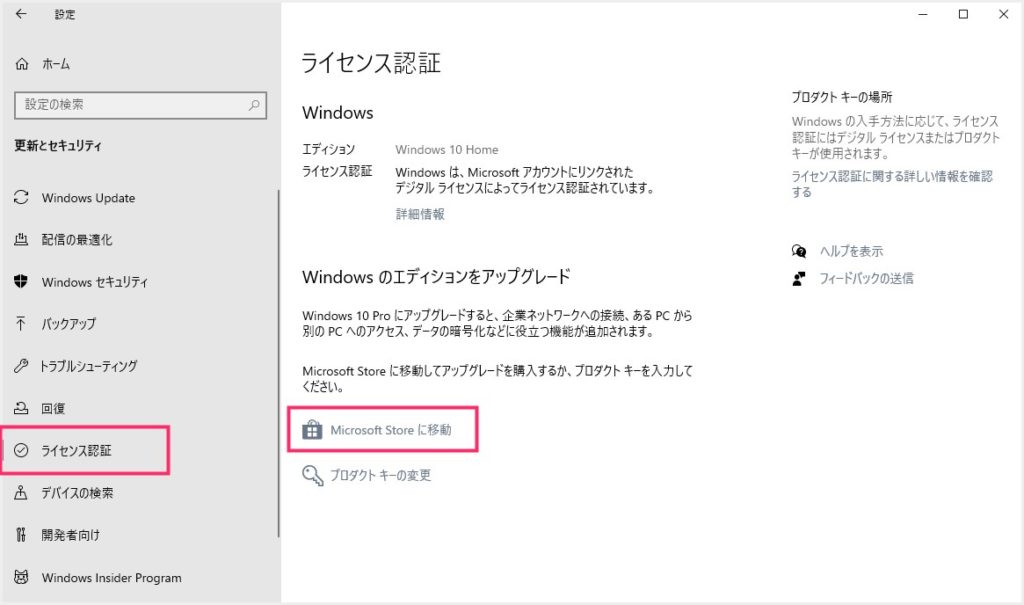Click the back arrow in the Settings title bar

(21, 14)
